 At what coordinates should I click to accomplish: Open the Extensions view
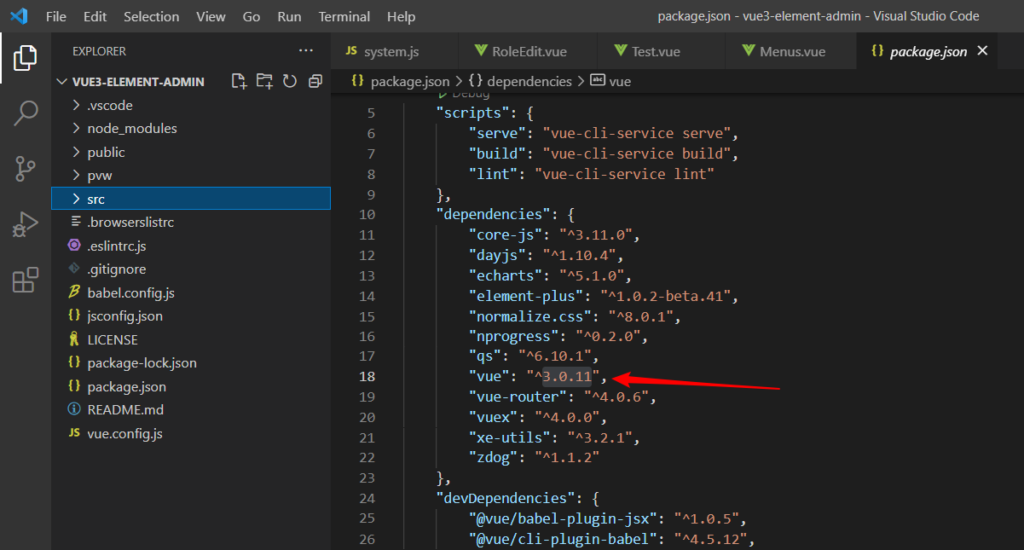25,280
